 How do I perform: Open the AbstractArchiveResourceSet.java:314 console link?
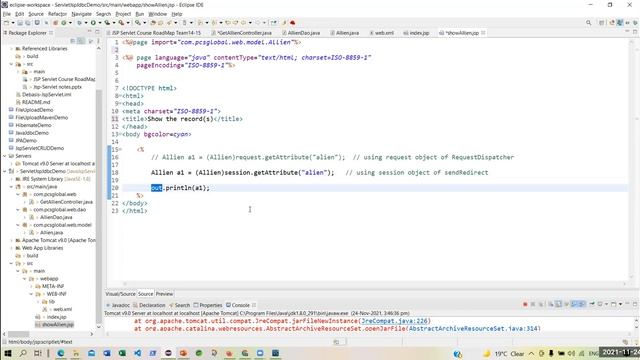coord(473,329)
